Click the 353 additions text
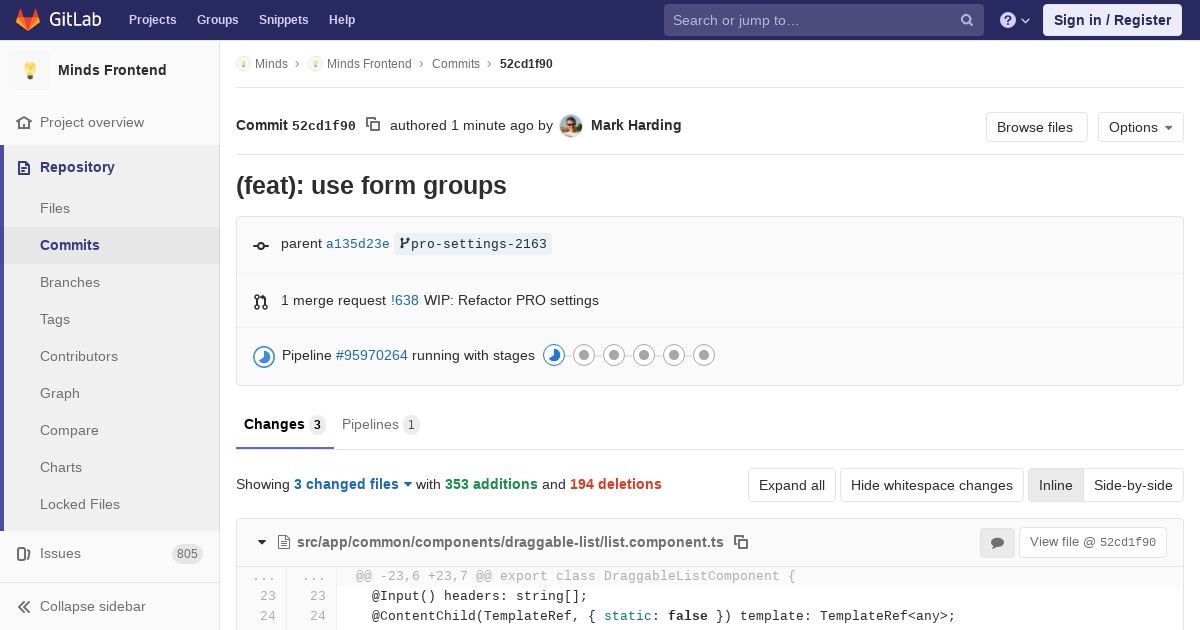This screenshot has height=630, width=1200. 491,484
